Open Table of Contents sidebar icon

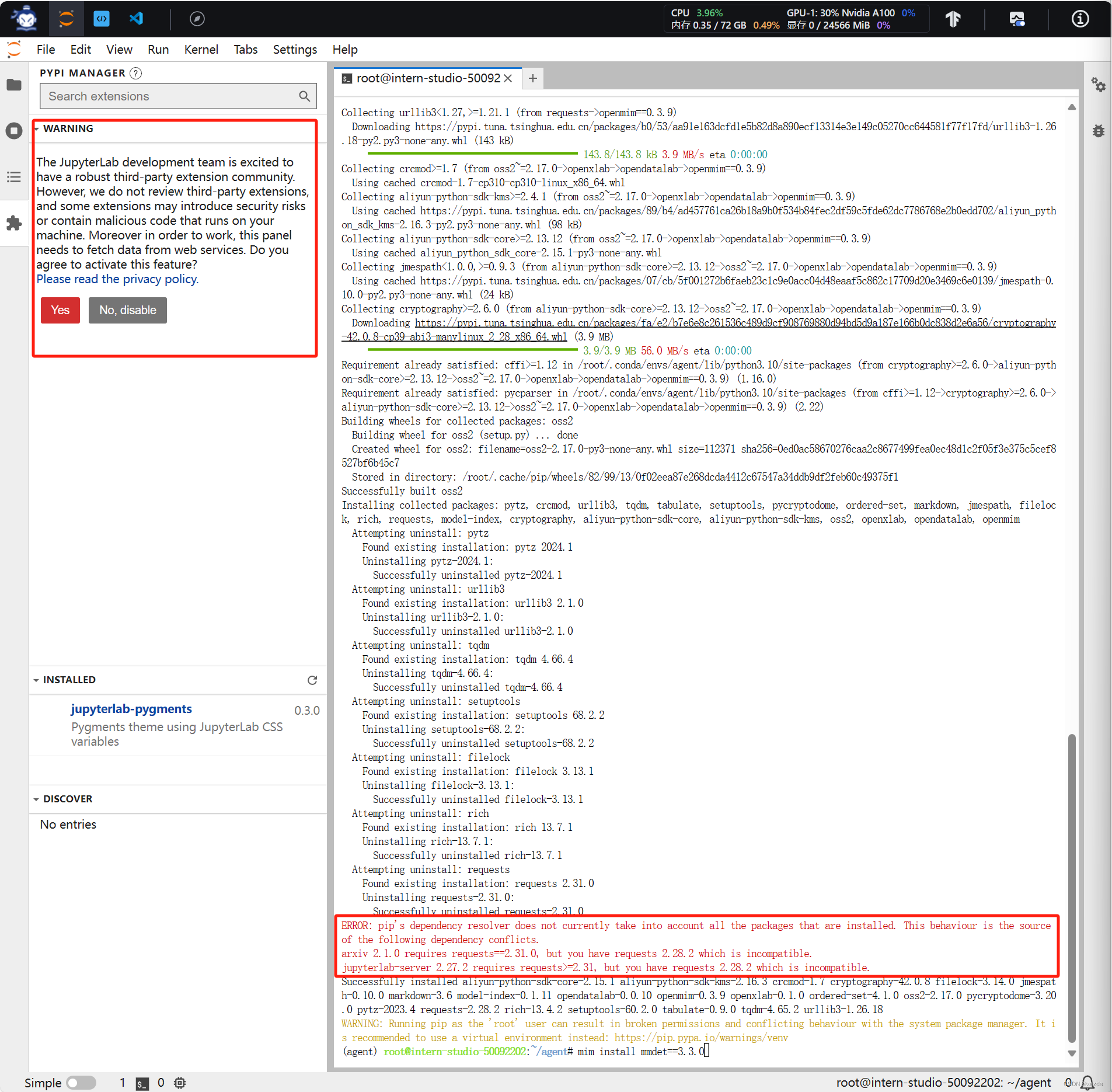(14, 177)
